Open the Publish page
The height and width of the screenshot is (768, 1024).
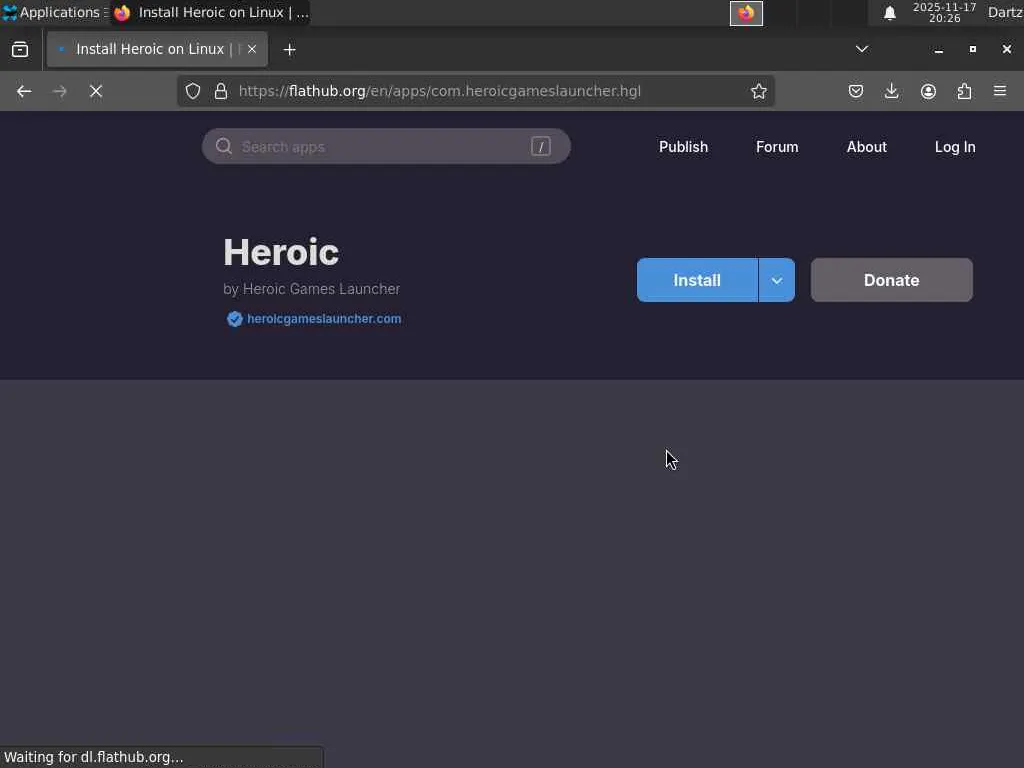coord(683,147)
